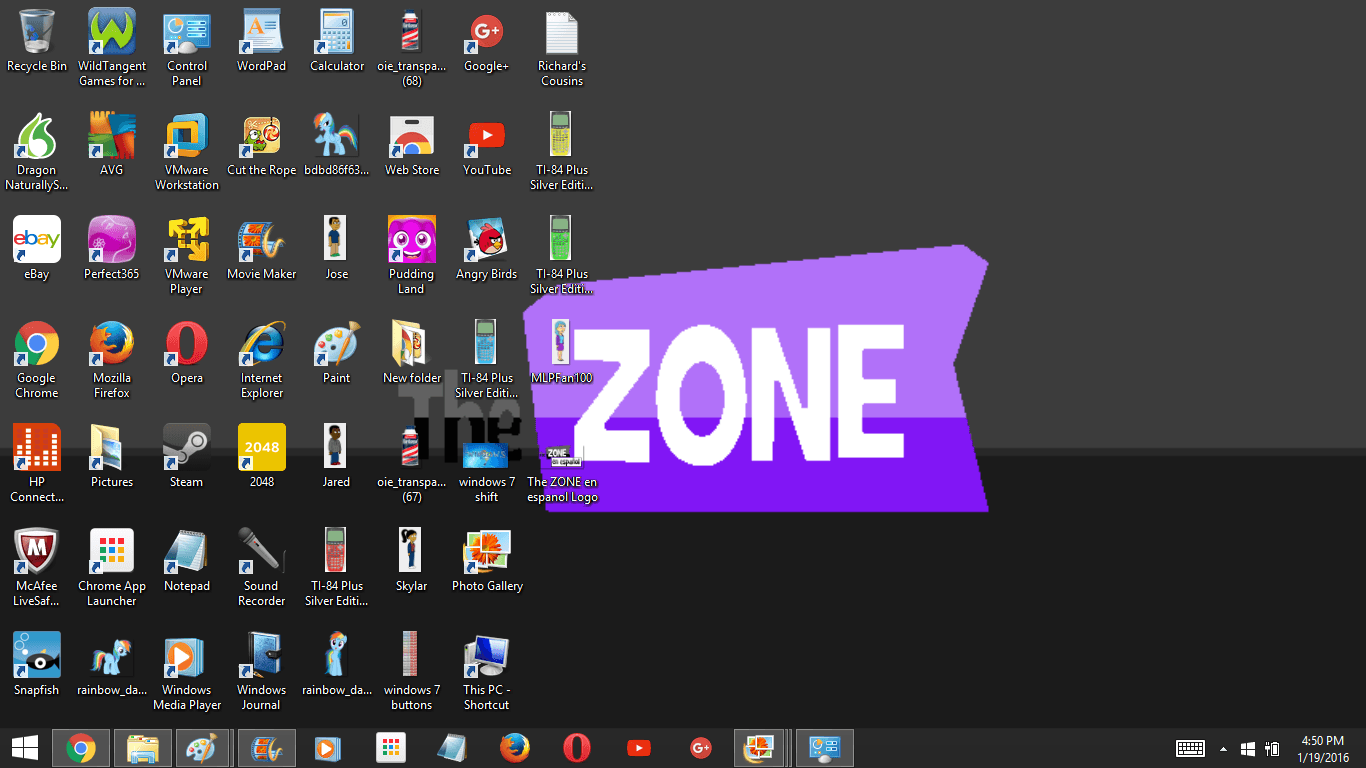The width and height of the screenshot is (1366, 768).
Task: Click the Windows Start button
Action: tap(24, 748)
